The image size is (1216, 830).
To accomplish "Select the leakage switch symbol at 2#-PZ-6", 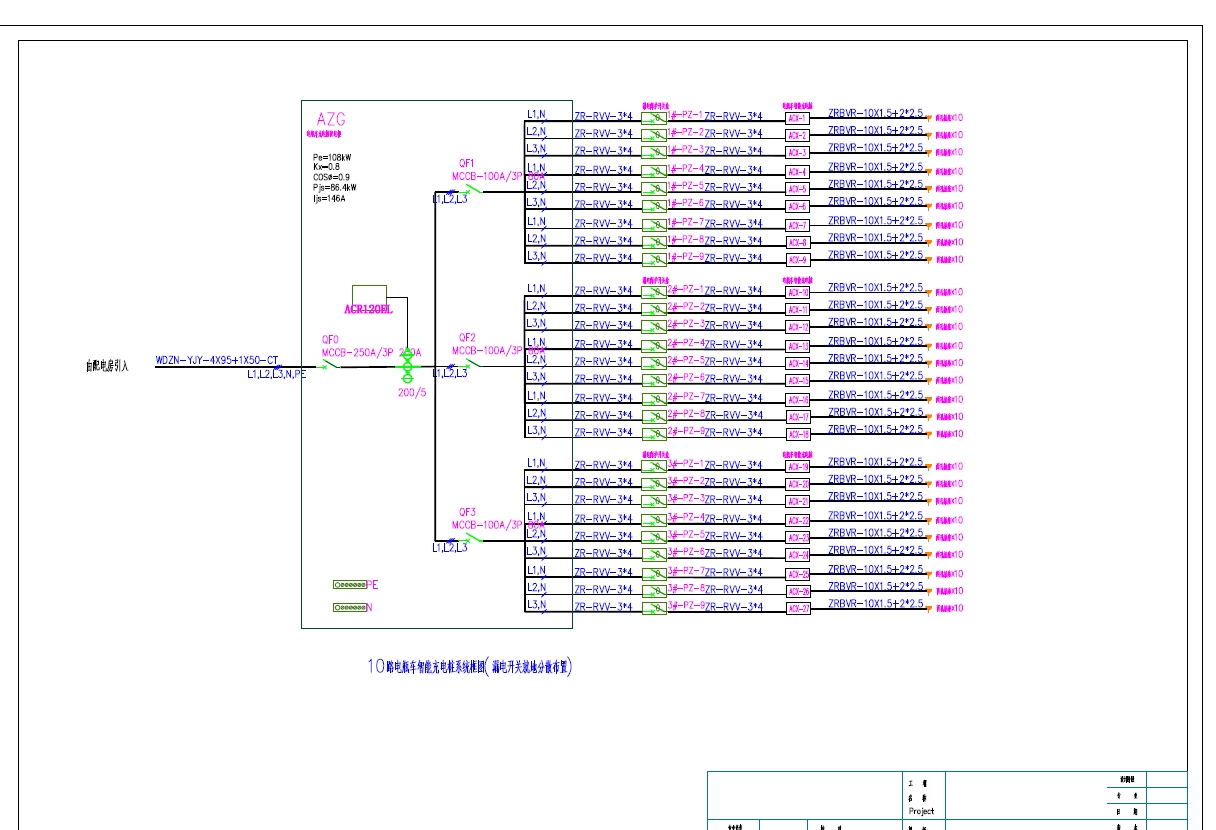I will pyautogui.click(x=654, y=380).
